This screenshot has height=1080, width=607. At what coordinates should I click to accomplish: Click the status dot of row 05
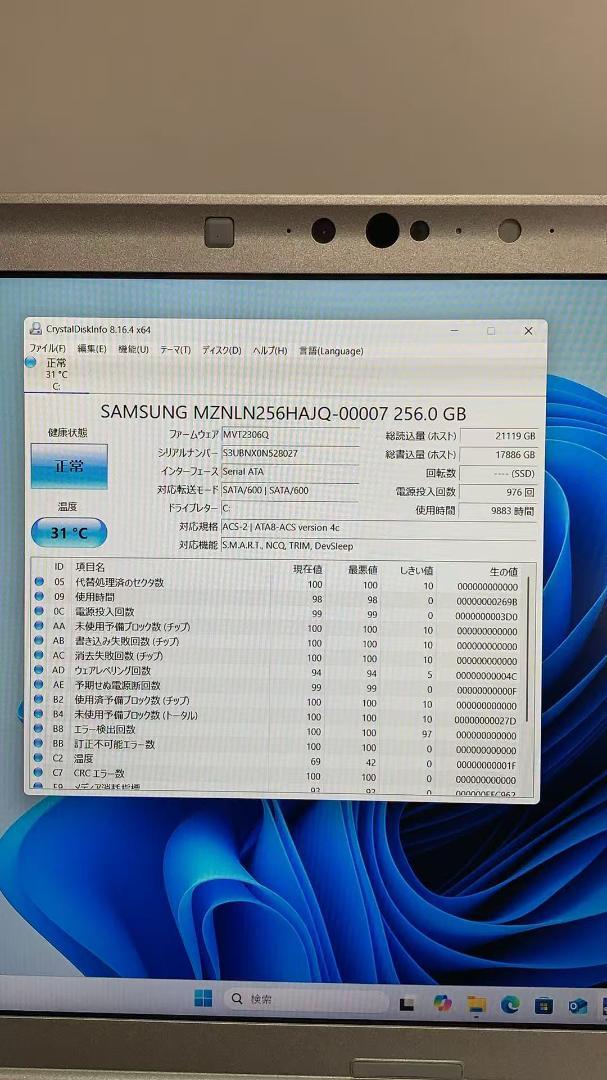tap(39, 582)
